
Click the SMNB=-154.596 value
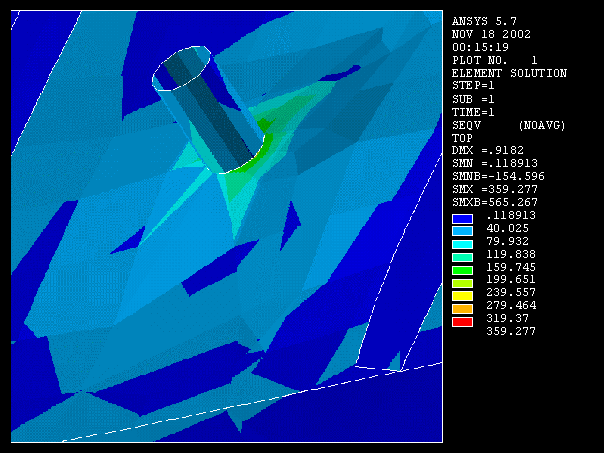(498, 176)
